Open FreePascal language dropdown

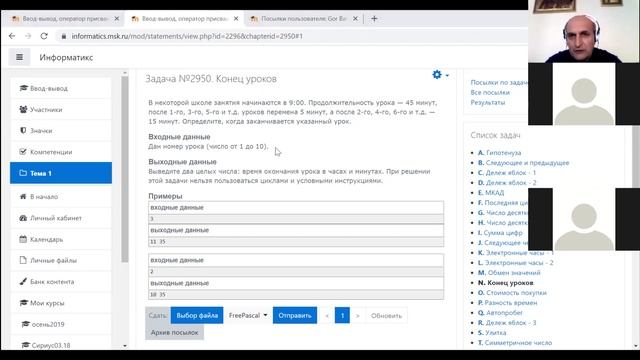click(248, 316)
